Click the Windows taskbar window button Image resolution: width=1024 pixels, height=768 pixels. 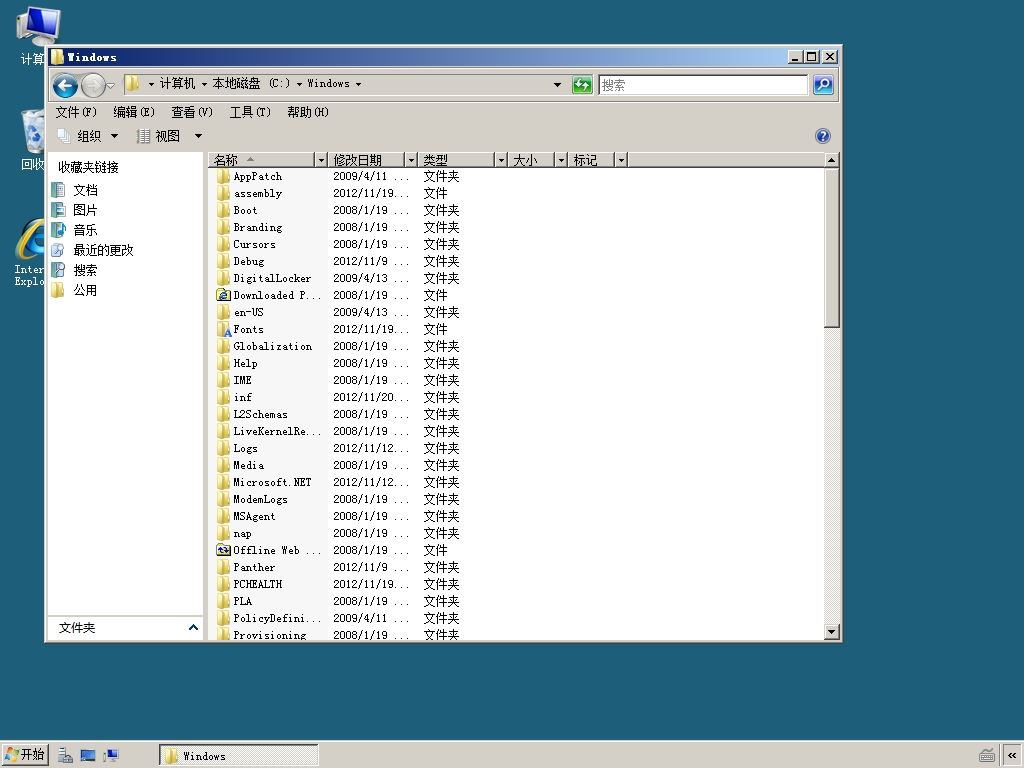point(238,756)
